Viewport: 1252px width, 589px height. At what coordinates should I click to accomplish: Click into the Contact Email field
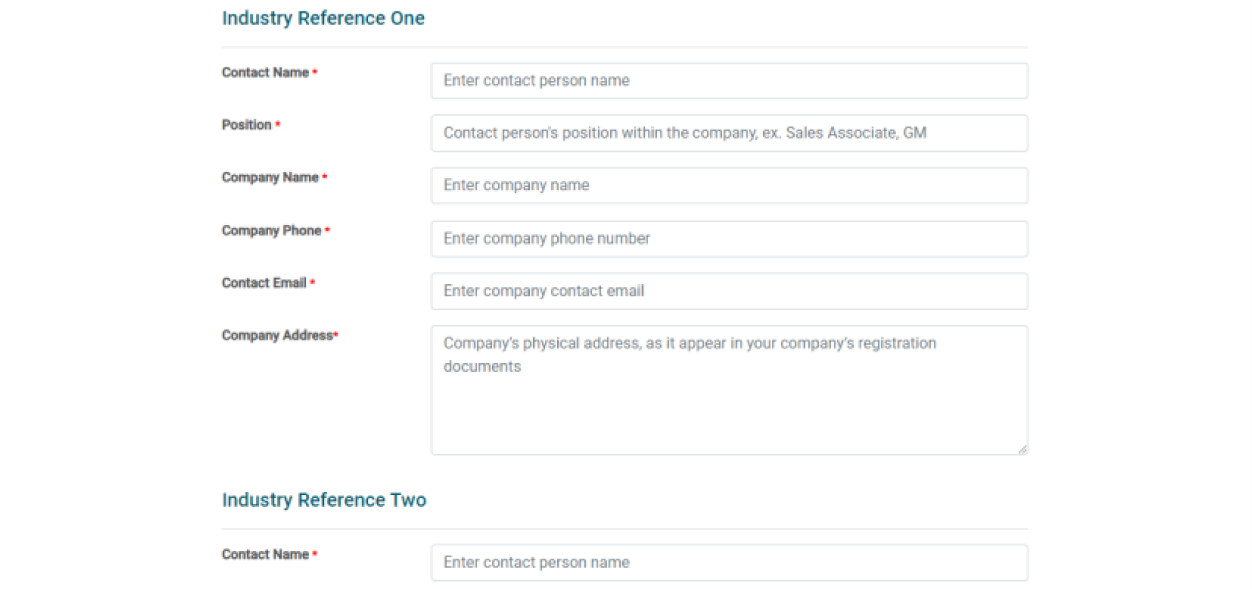[728, 291]
